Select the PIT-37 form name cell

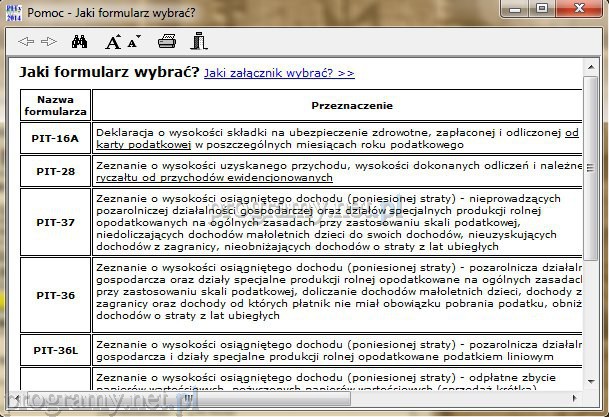(x=55, y=222)
